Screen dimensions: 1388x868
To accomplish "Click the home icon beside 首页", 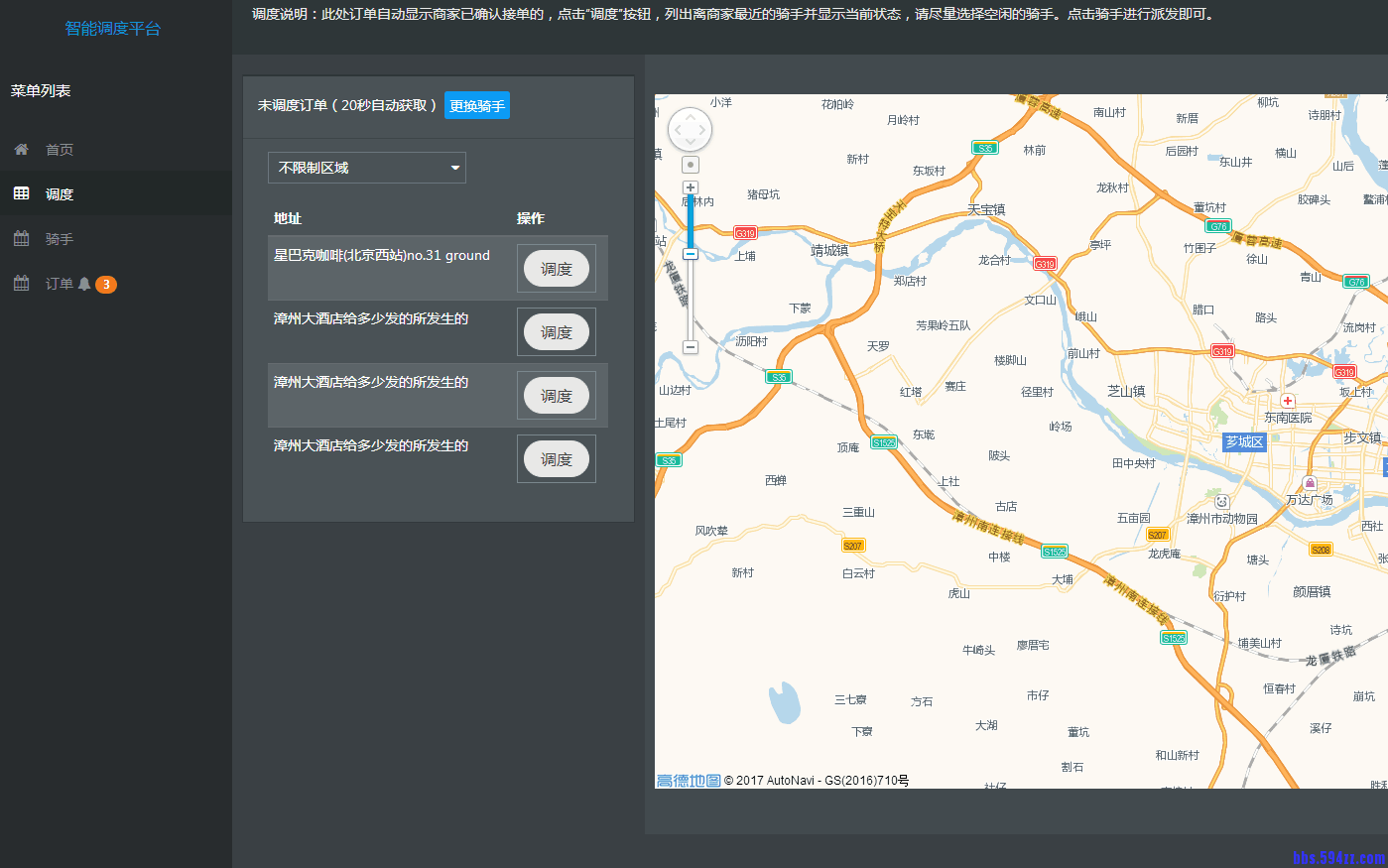I will point(21,150).
